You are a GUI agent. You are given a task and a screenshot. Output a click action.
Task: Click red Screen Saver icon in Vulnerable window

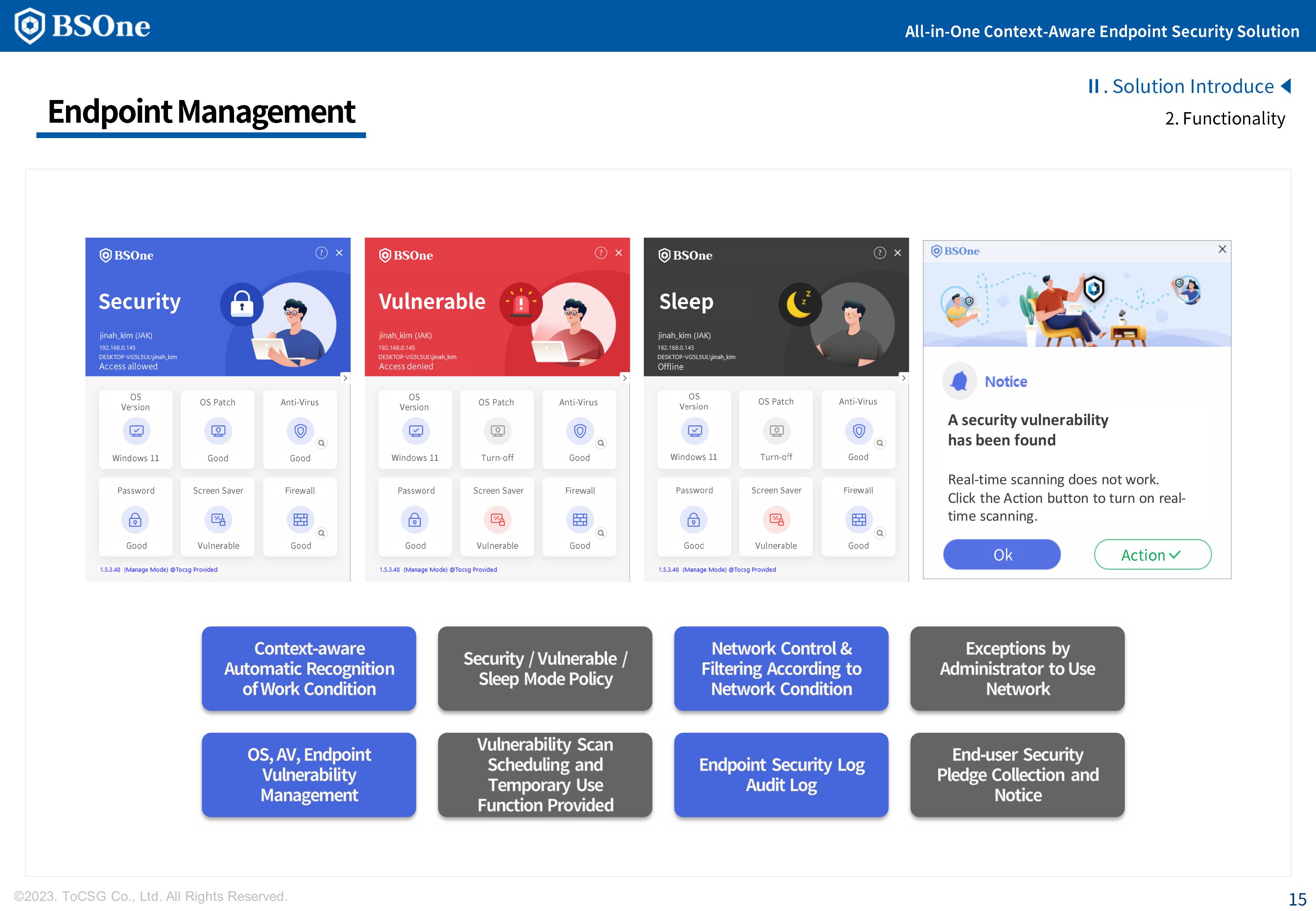(x=498, y=520)
